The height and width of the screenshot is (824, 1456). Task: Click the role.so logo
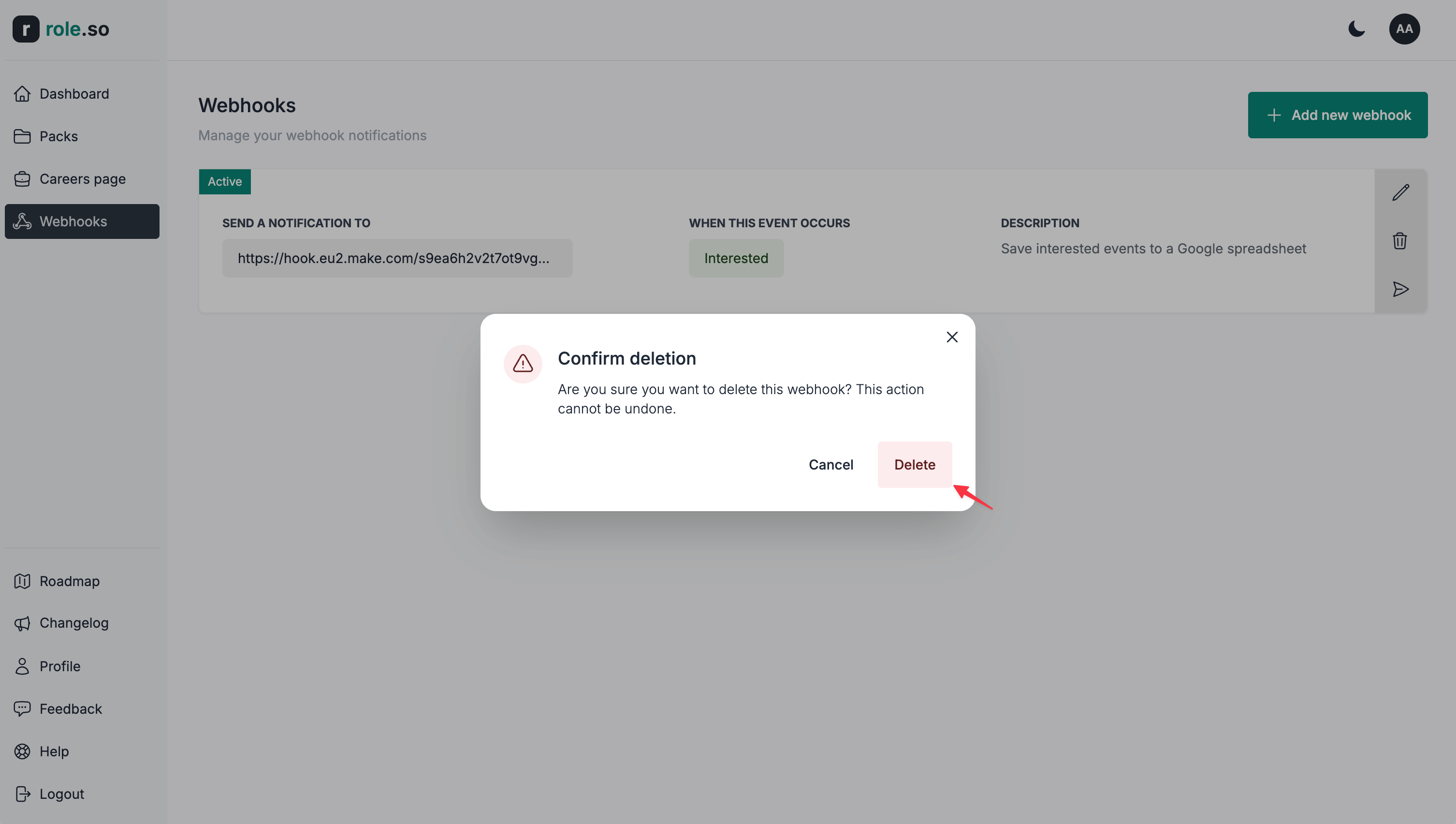[x=60, y=29]
